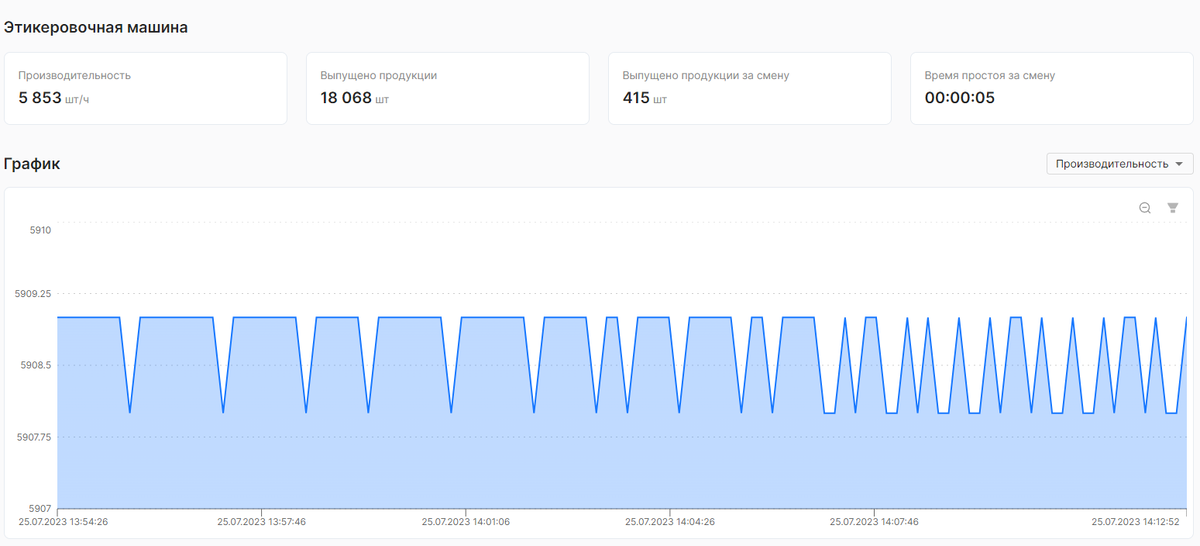The height and width of the screenshot is (546, 1200).
Task: Click the 00:00:05 downtime value
Action: pyautogui.click(x=959, y=98)
